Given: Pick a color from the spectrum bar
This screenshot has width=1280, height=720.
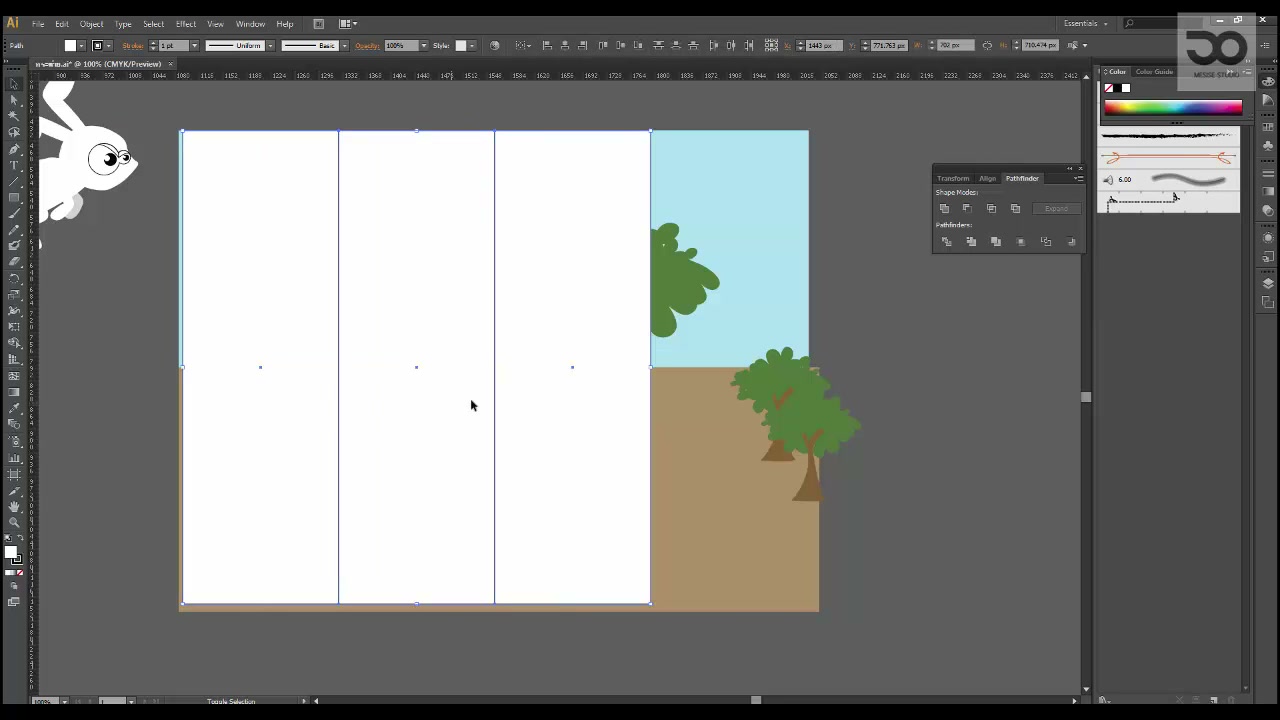Looking at the screenshot, I should 1173,107.
